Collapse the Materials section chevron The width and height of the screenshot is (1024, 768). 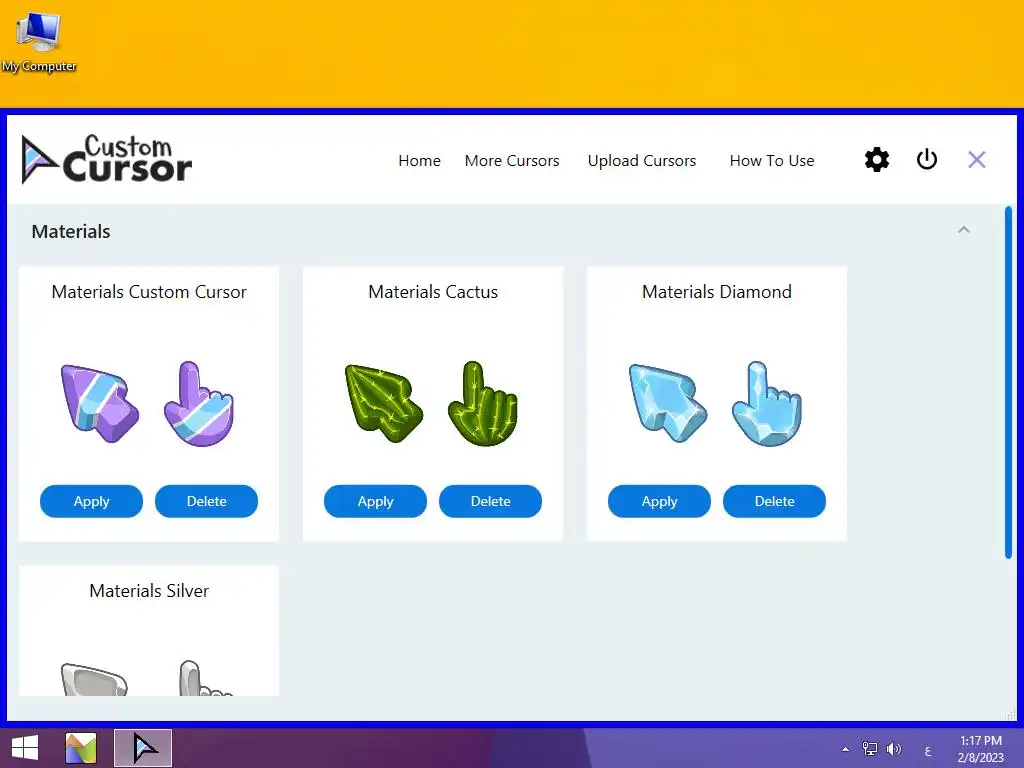click(963, 230)
